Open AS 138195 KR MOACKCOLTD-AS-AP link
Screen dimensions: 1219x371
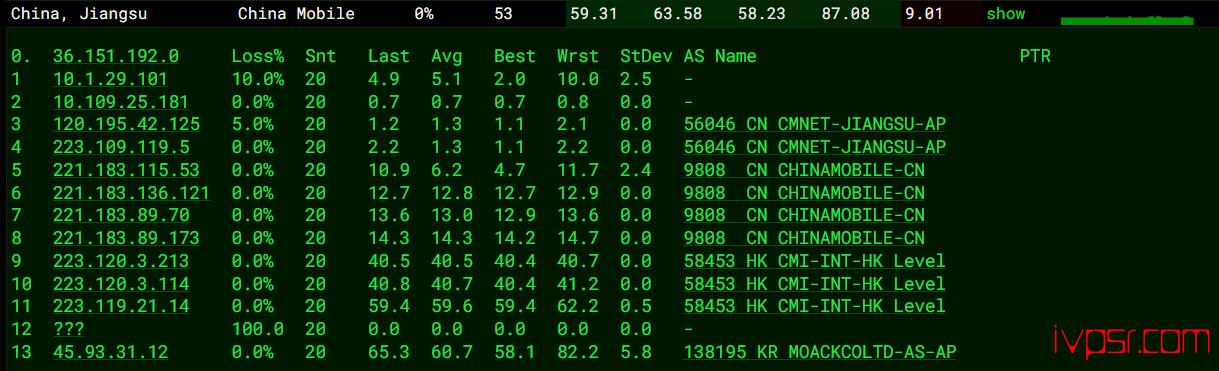point(819,352)
